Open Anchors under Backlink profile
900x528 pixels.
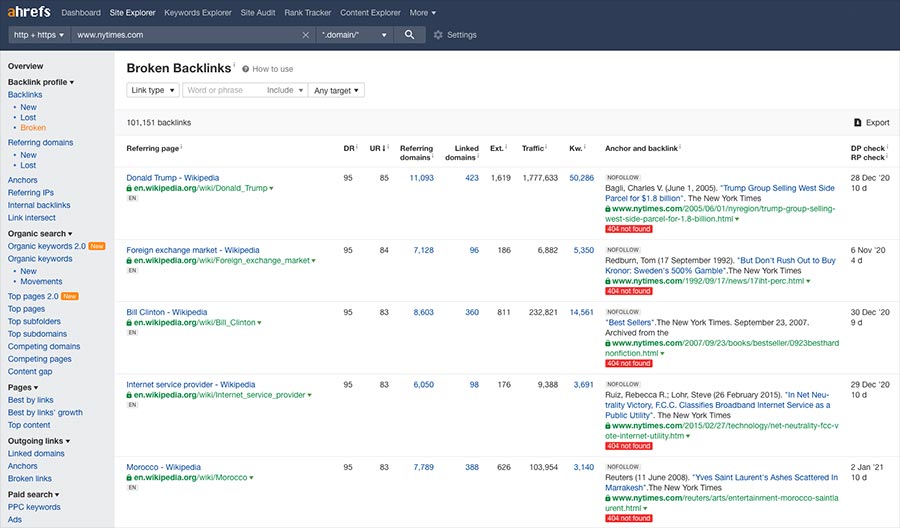click(22, 180)
